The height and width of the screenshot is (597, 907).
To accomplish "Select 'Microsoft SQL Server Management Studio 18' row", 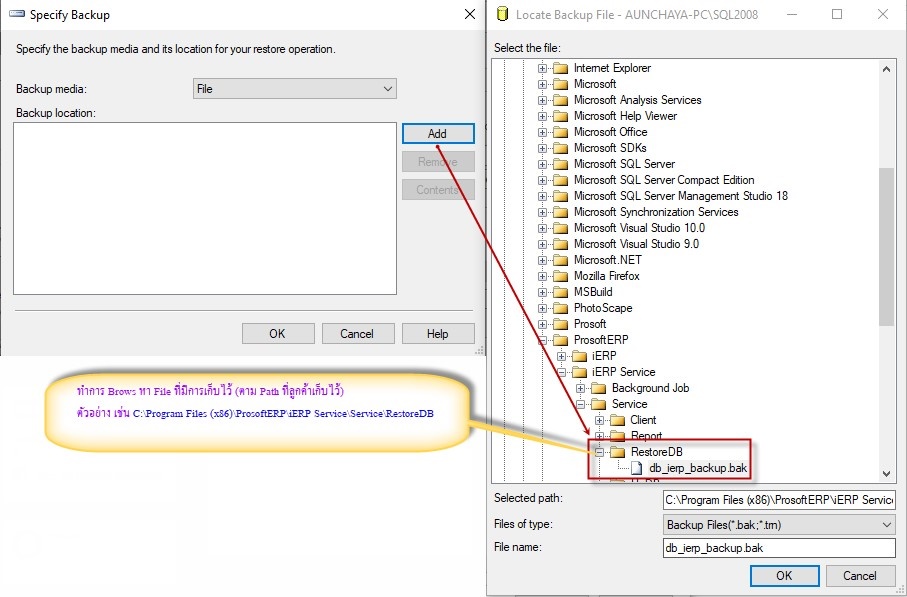I will click(x=681, y=196).
